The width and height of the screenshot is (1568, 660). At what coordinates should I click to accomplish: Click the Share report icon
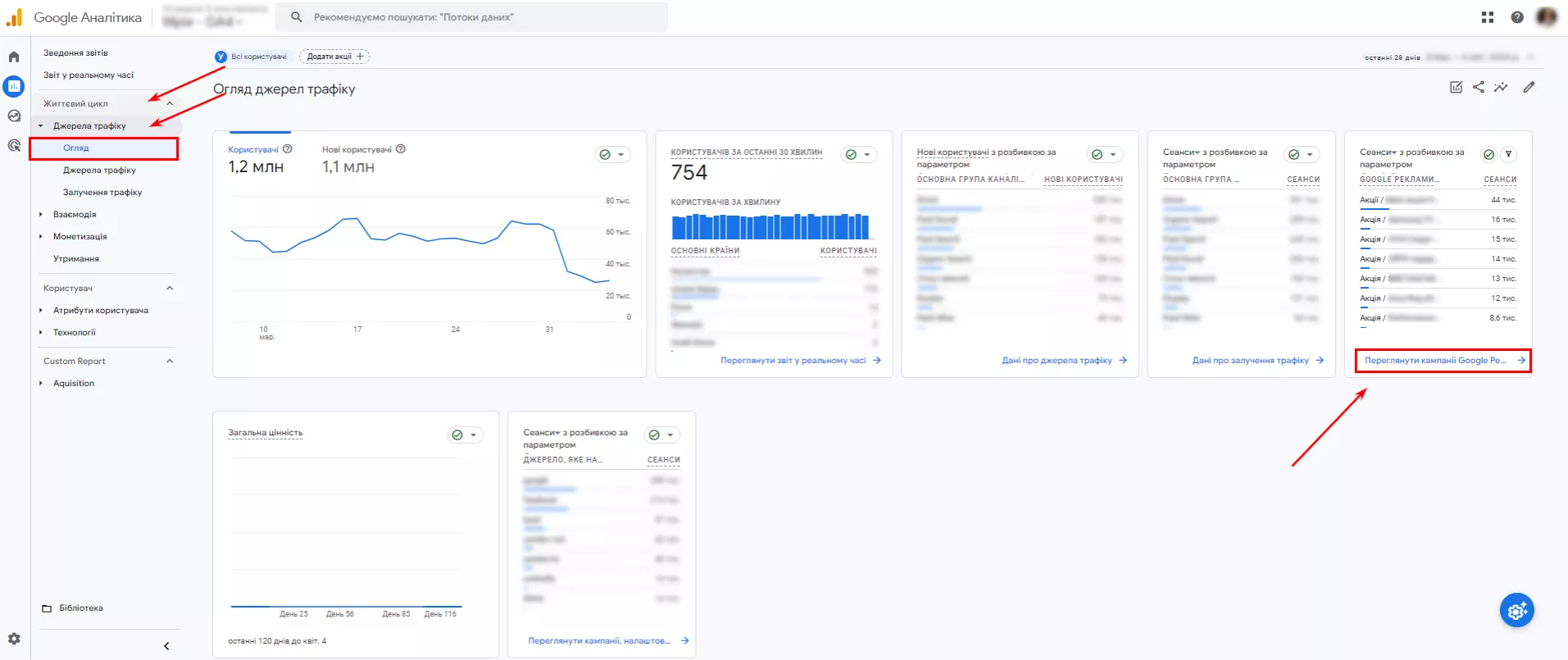pos(1479,87)
